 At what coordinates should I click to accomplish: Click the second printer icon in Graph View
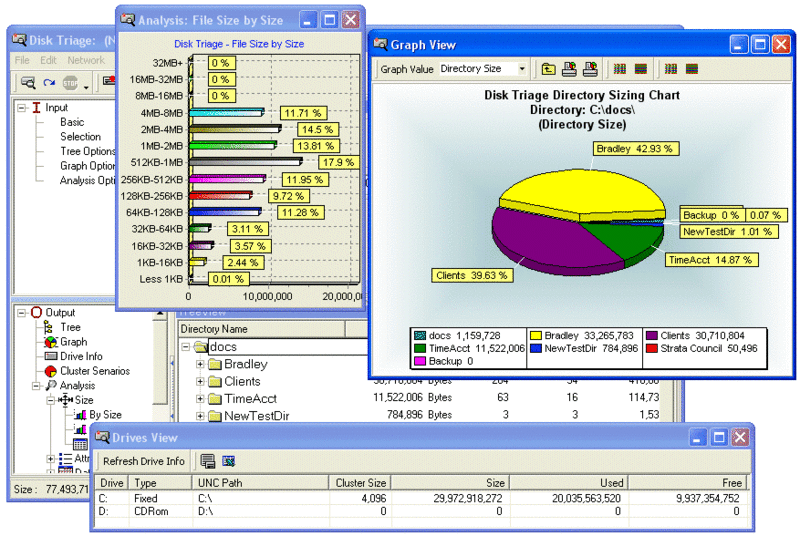coord(590,69)
